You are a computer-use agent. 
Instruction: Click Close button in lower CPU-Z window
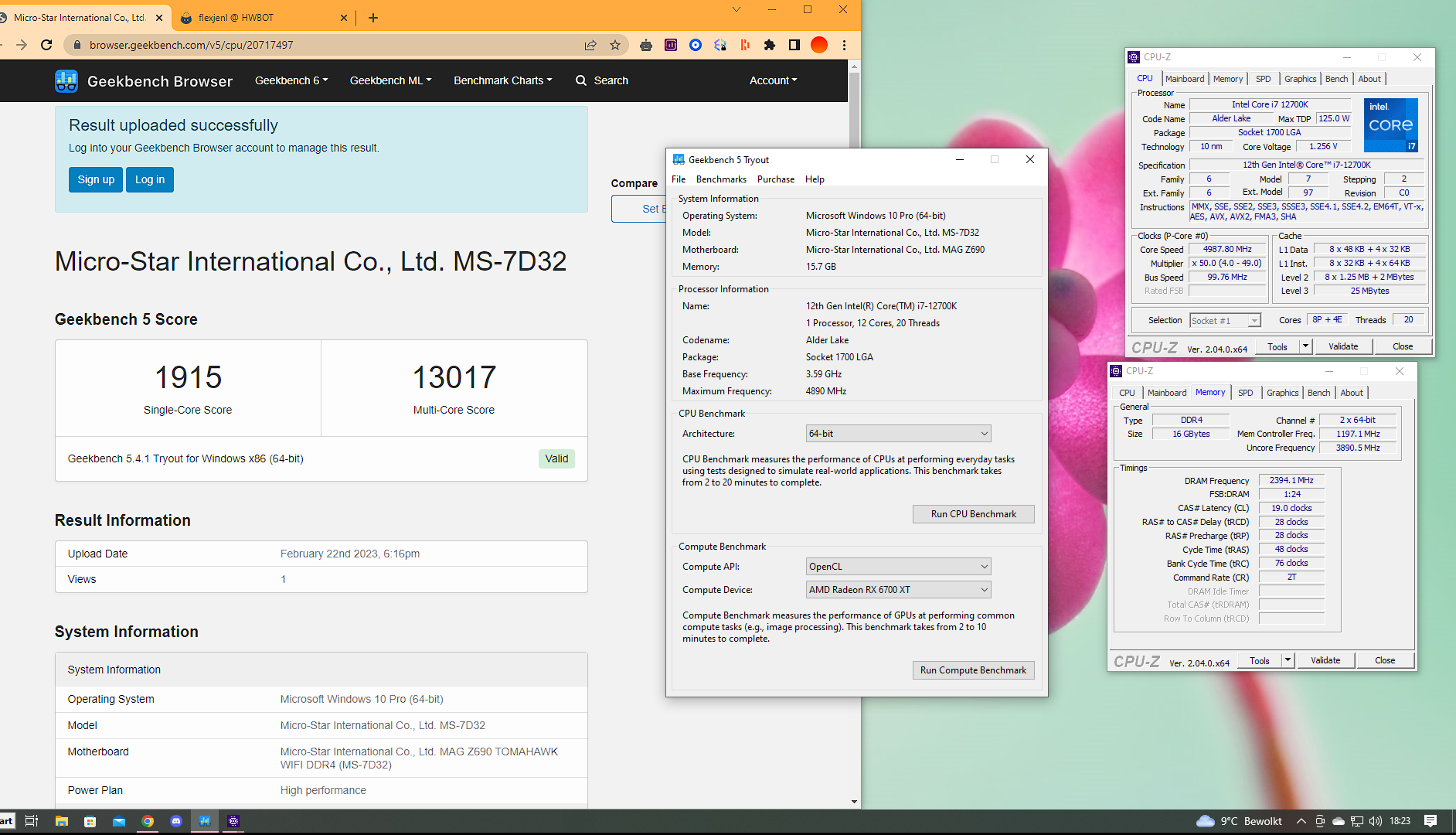pos(1385,660)
